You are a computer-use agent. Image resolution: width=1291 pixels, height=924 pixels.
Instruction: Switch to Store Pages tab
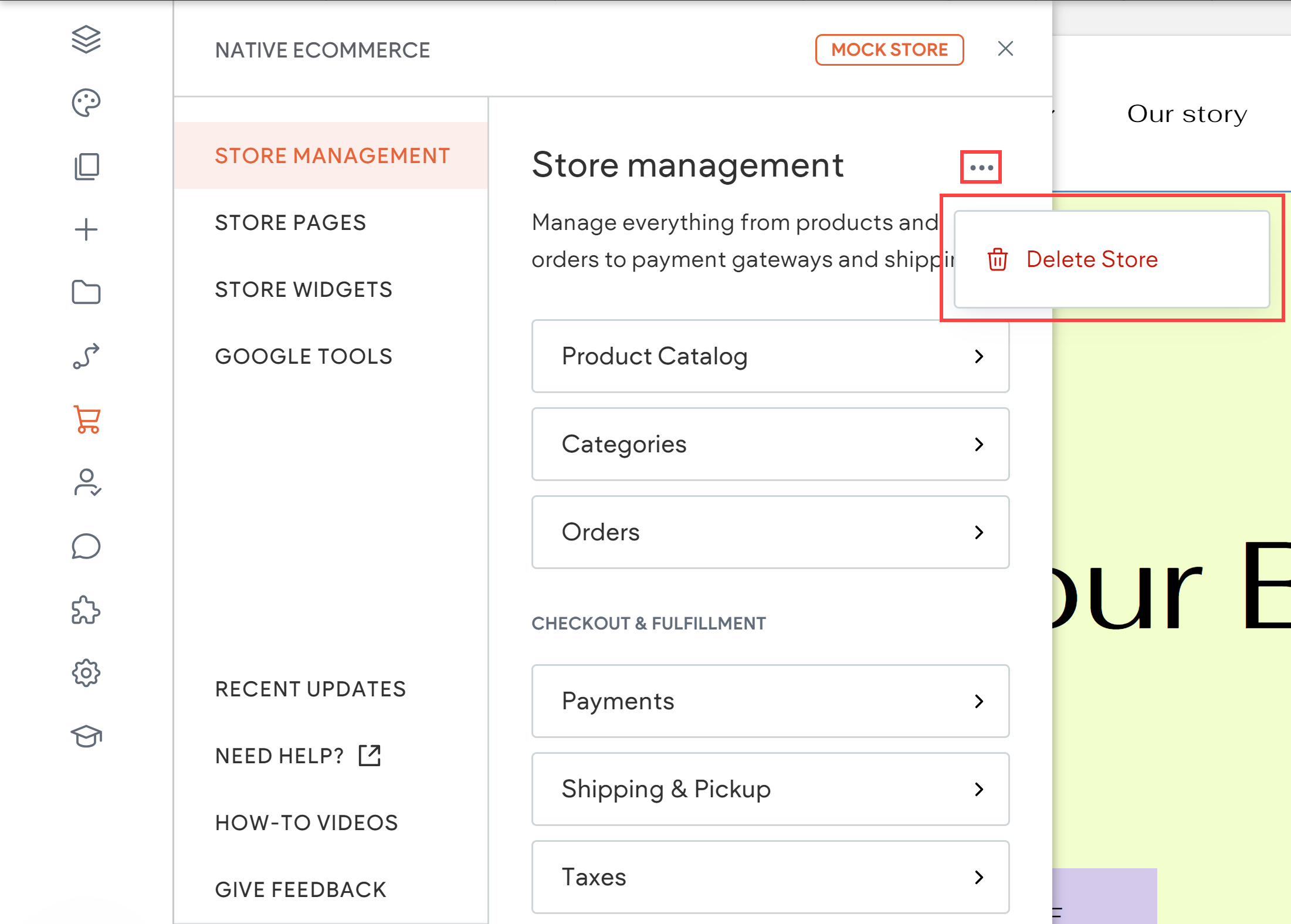pyautogui.click(x=290, y=222)
